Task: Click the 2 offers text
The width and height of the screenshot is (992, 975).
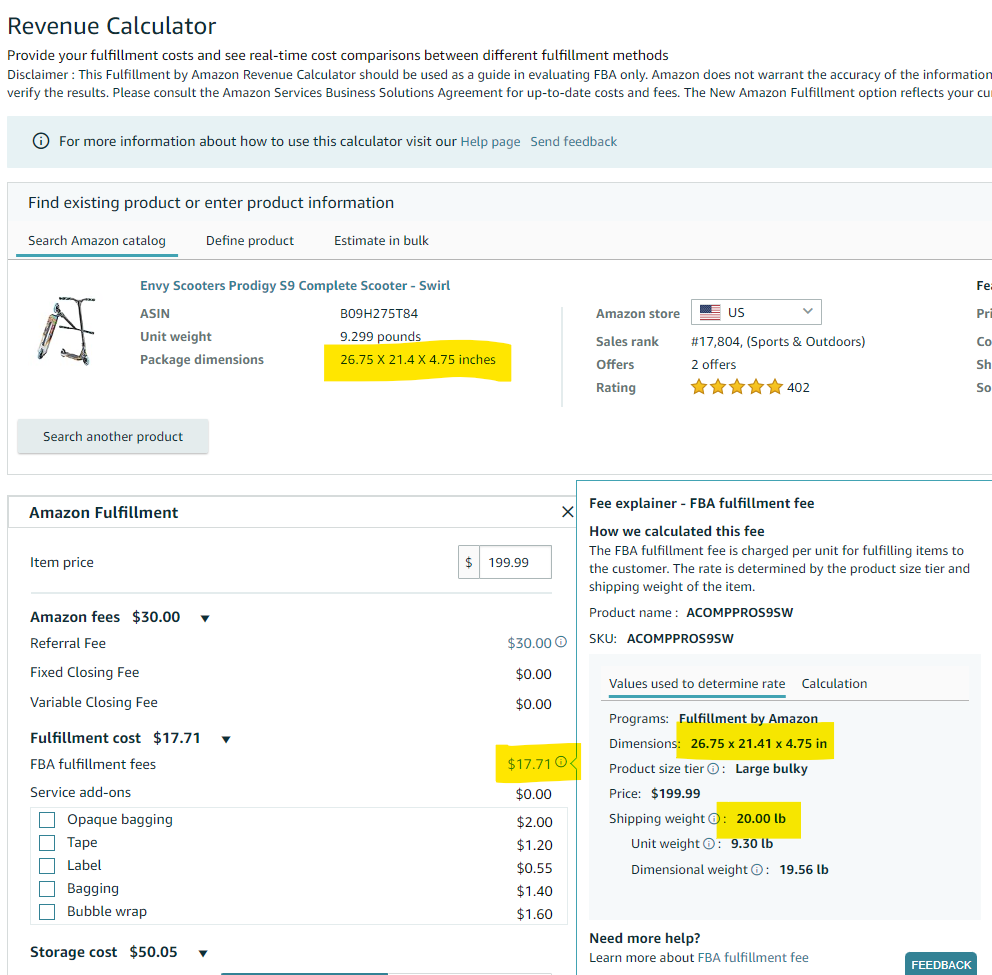Action: 714,364
